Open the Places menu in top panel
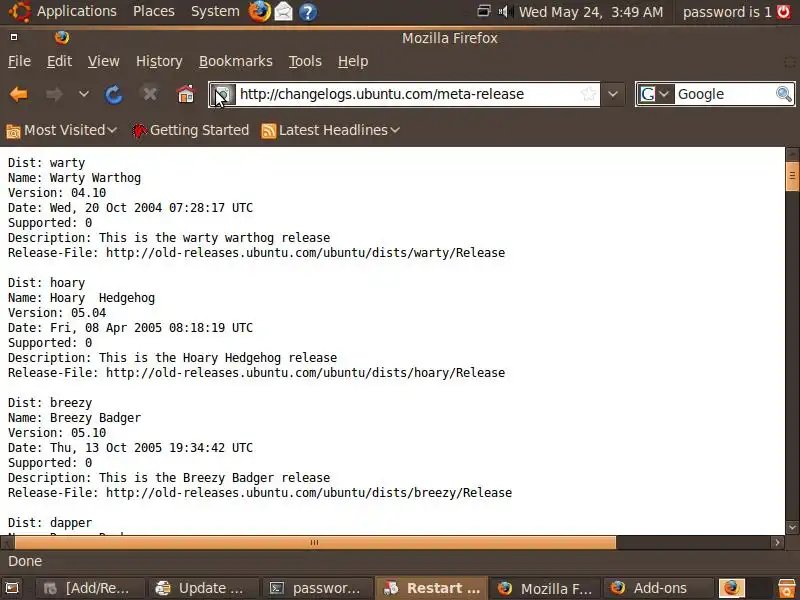 154,11
